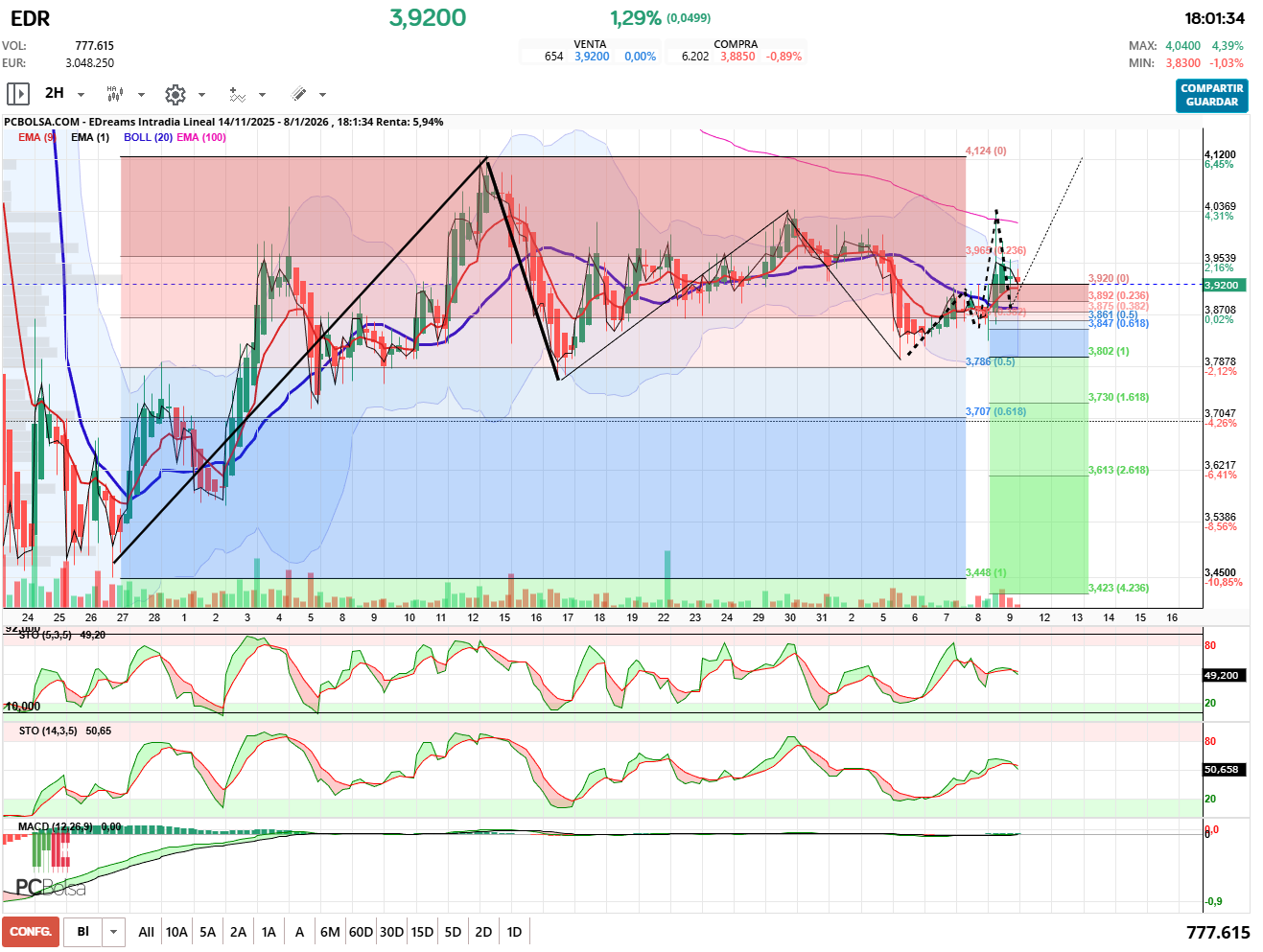Select the pencil drawing tool icon

298,94
